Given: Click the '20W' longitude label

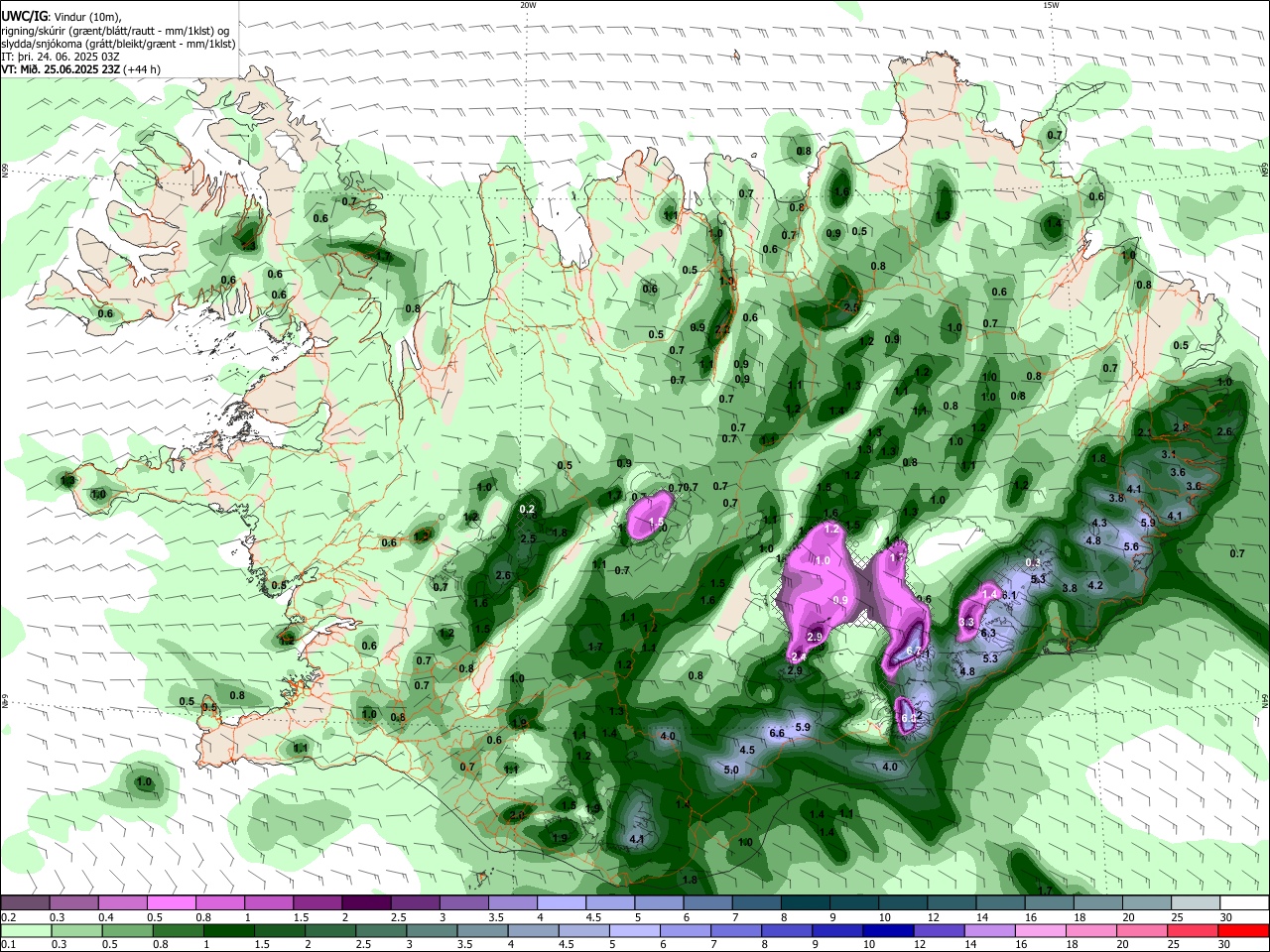Looking at the screenshot, I should 528,5.
